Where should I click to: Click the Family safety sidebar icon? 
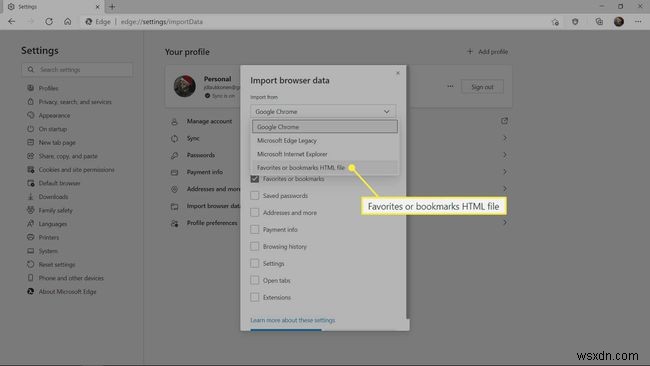pos(30,210)
